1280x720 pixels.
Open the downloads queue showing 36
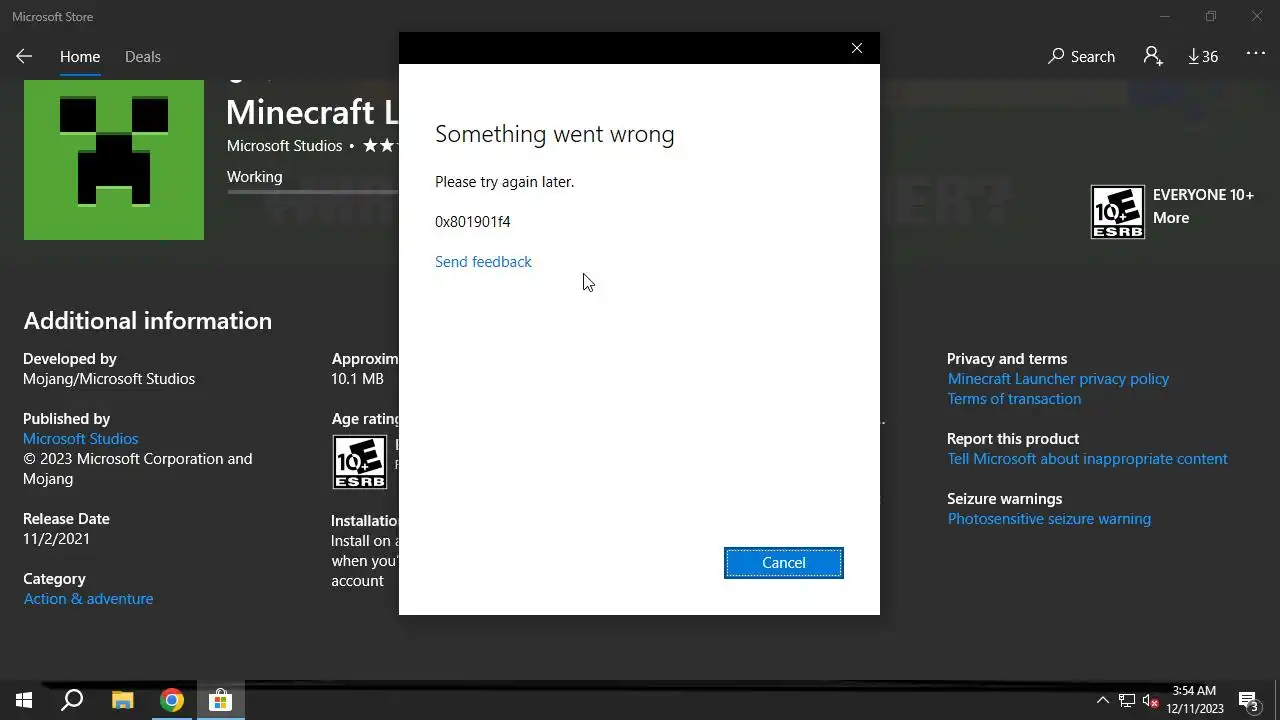[1203, 57]
